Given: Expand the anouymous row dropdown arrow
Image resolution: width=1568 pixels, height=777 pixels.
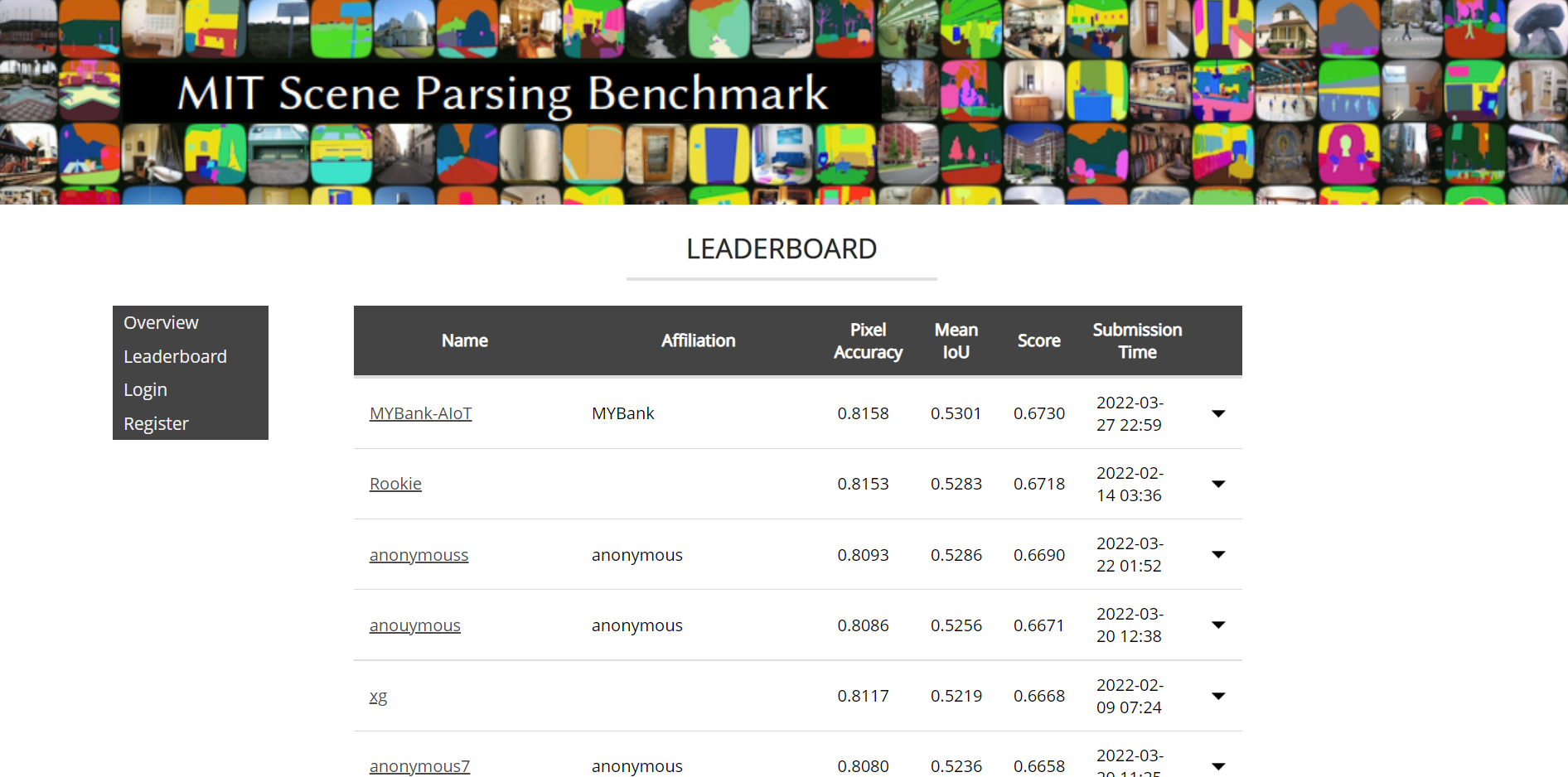Looking at the screenshot, I should [1217, 625].
